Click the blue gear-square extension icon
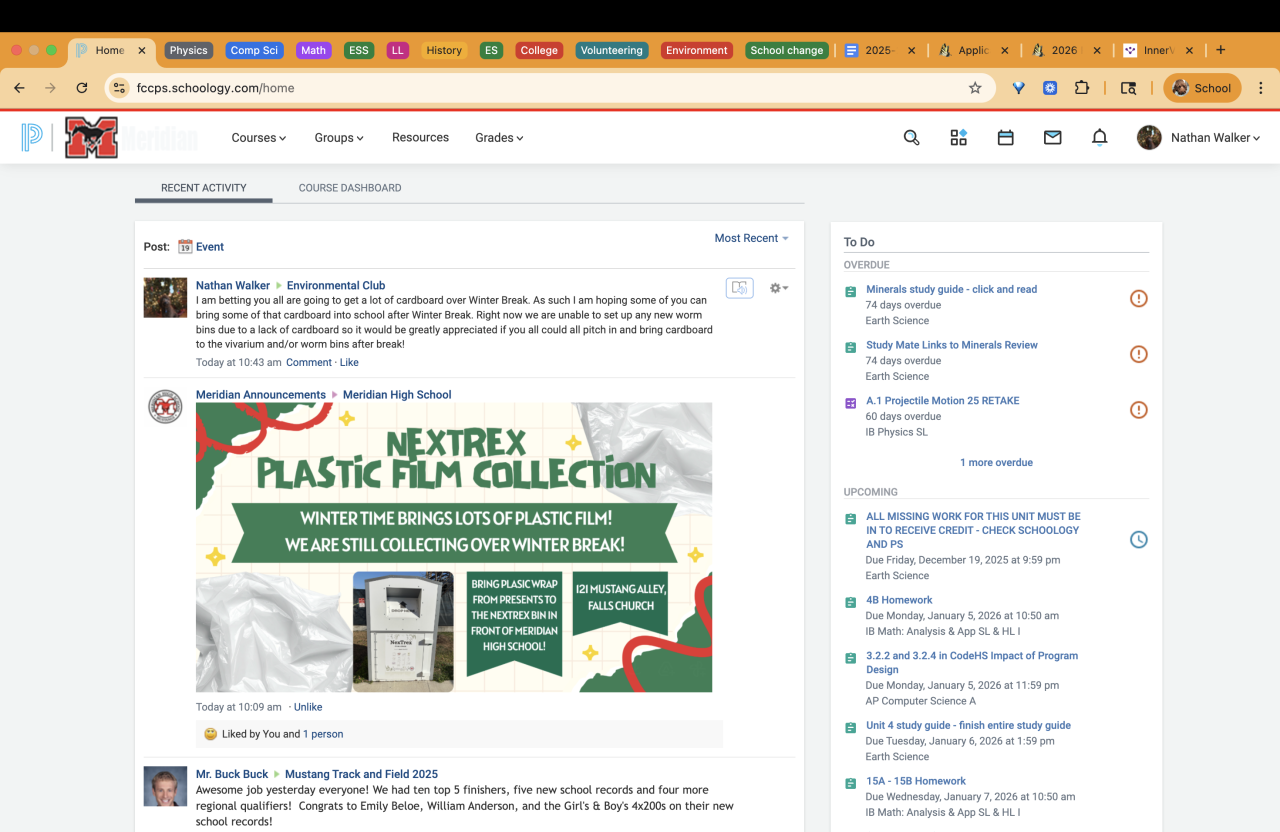The width and height of the screenshot is (1280, 832). point(1050,88)
